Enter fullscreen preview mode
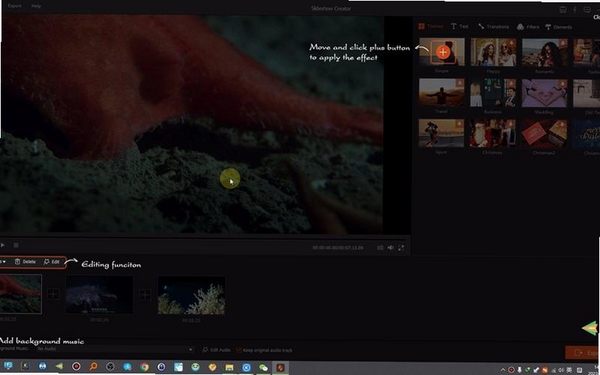600x375 pixels. pos(401,248)
